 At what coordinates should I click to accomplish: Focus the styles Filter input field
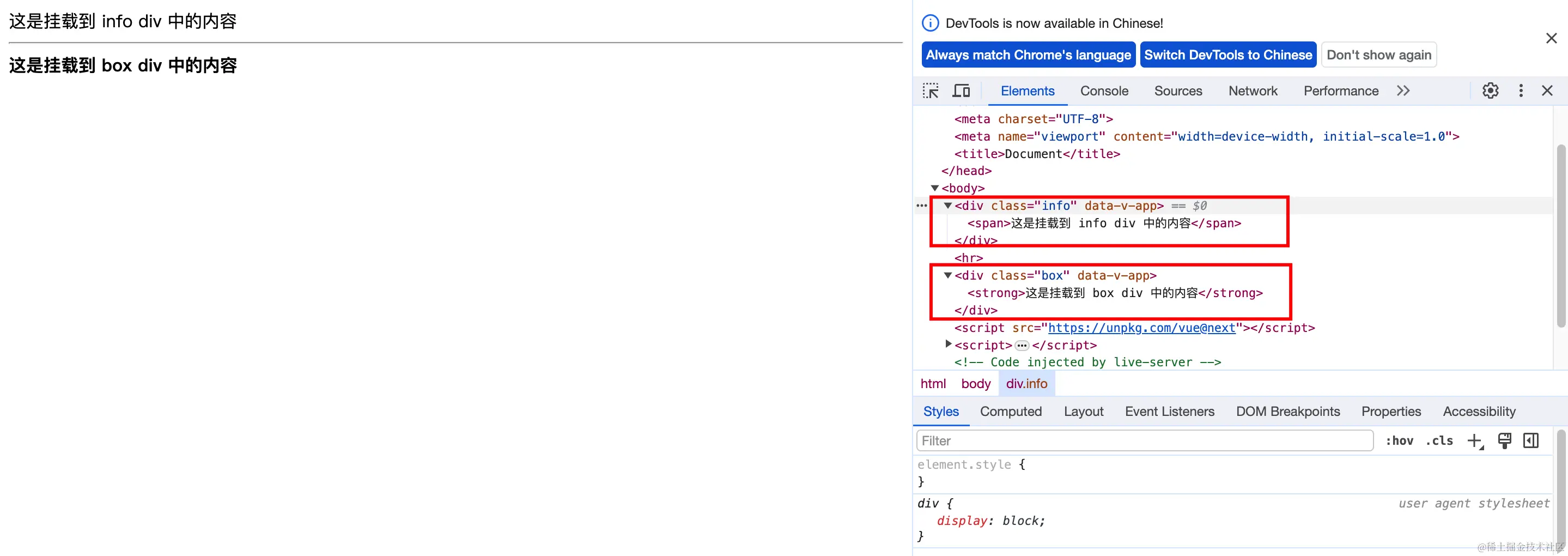(1144, 441)
